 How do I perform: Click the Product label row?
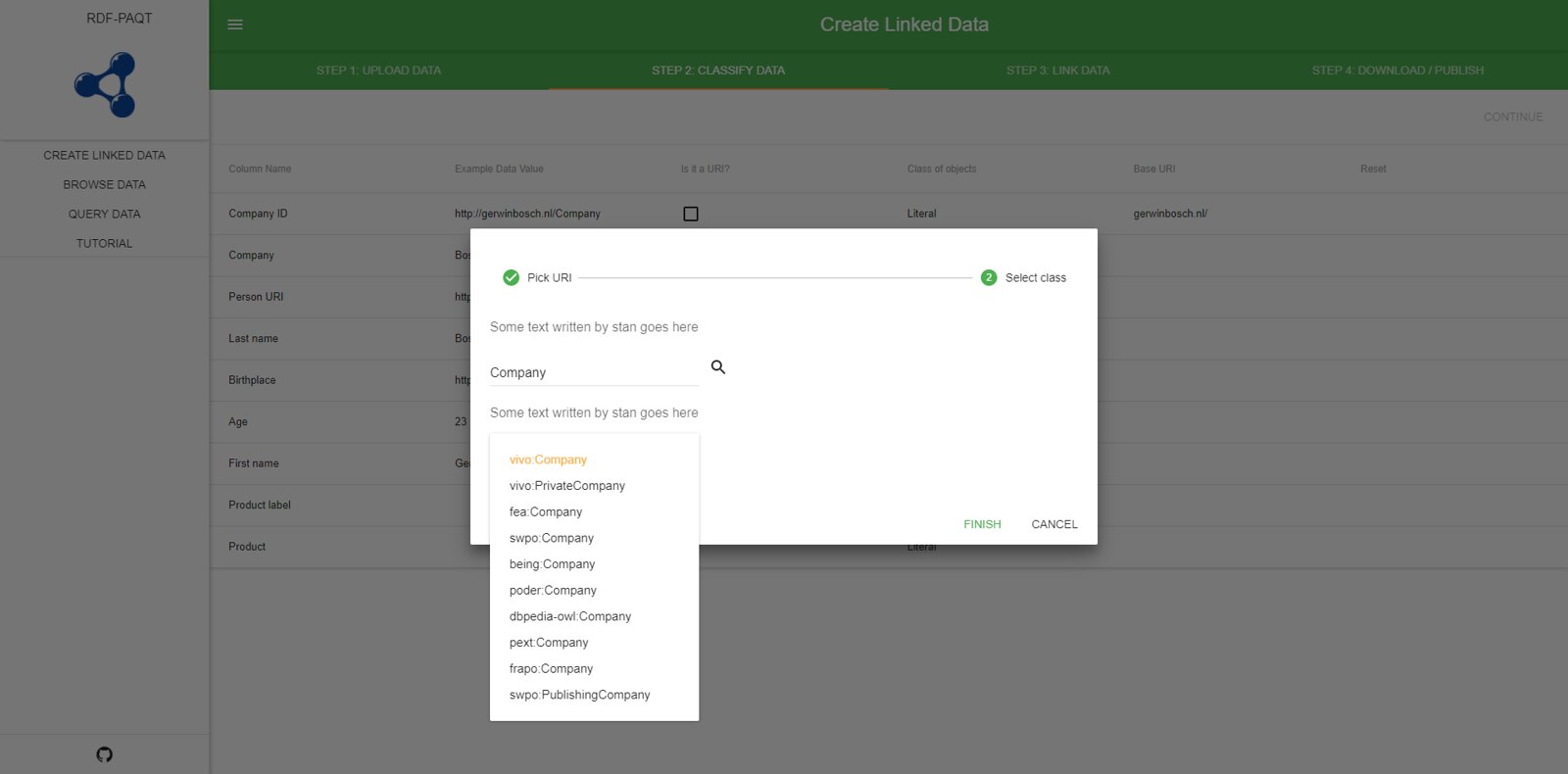pyautogui.click(x=260, y=506)
